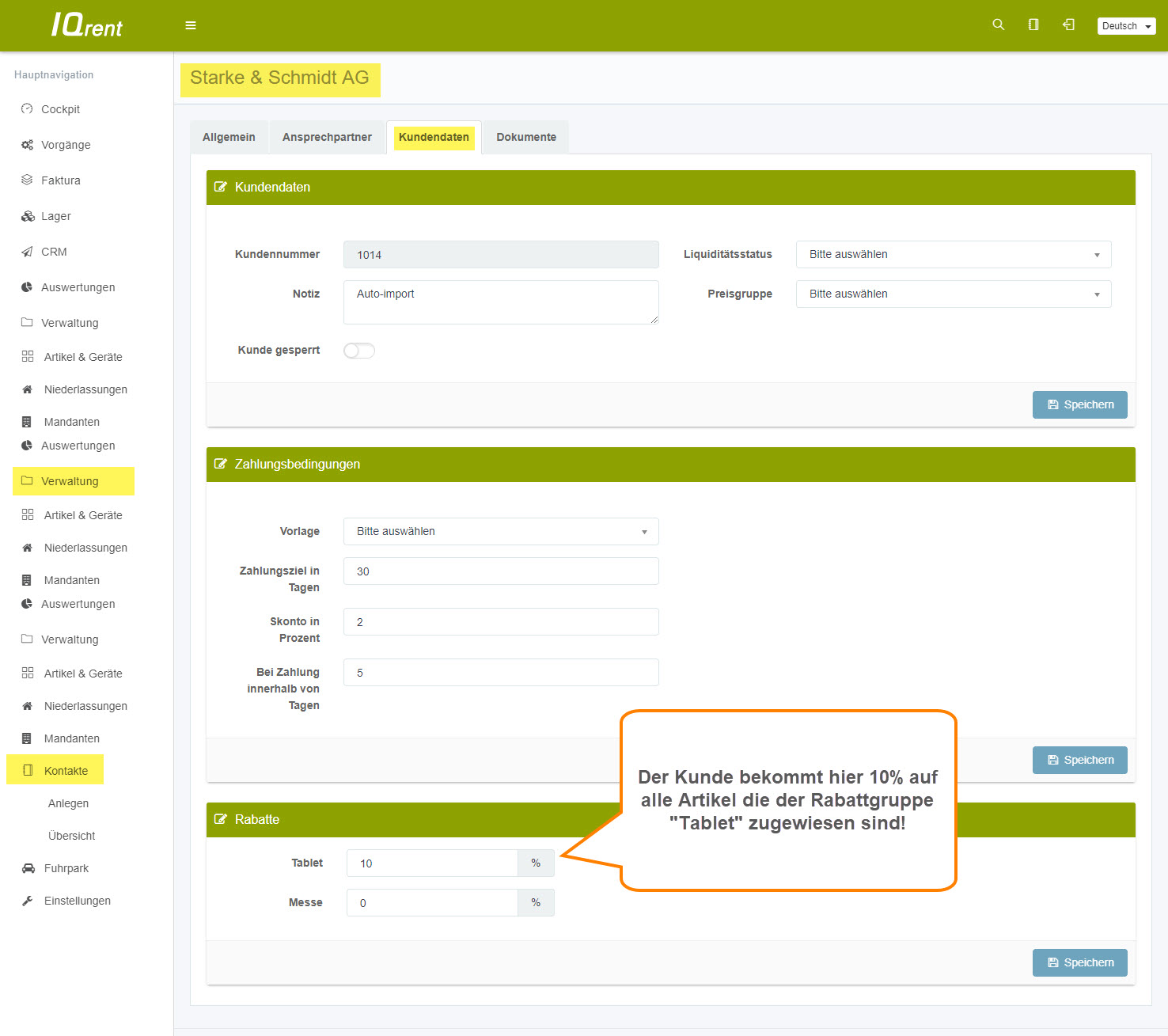
Task: Change language via Deutsch dropdown
Action: coord(1125,26)
